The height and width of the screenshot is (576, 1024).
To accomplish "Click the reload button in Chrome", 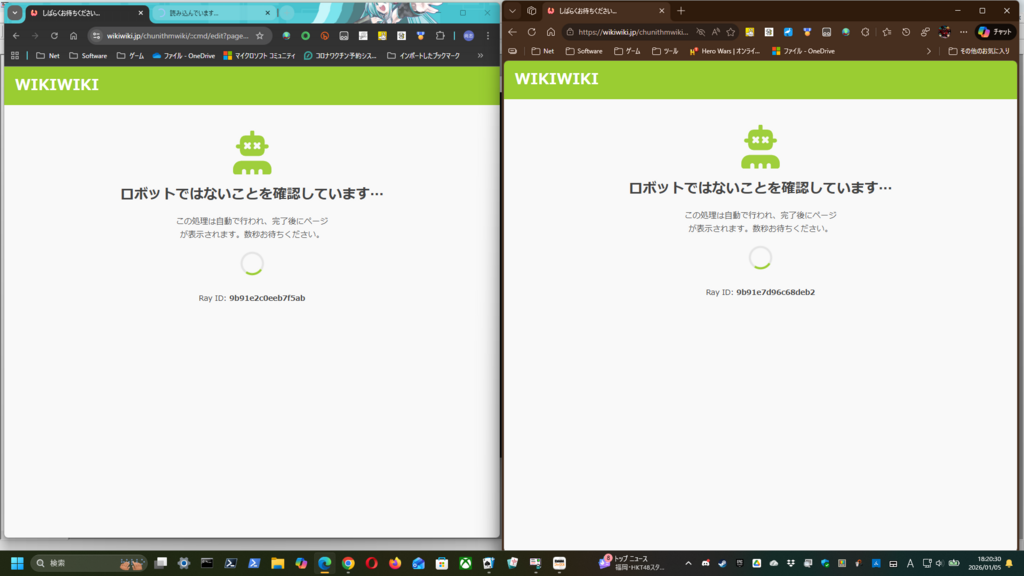I will click(x=54, y=36).
